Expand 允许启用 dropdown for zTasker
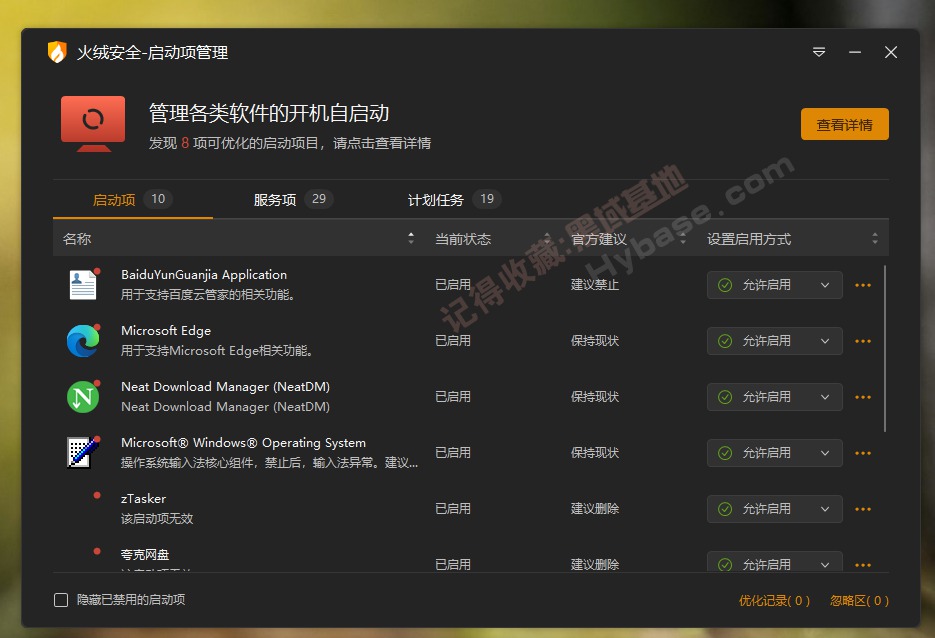 click(x=775, y=509)
